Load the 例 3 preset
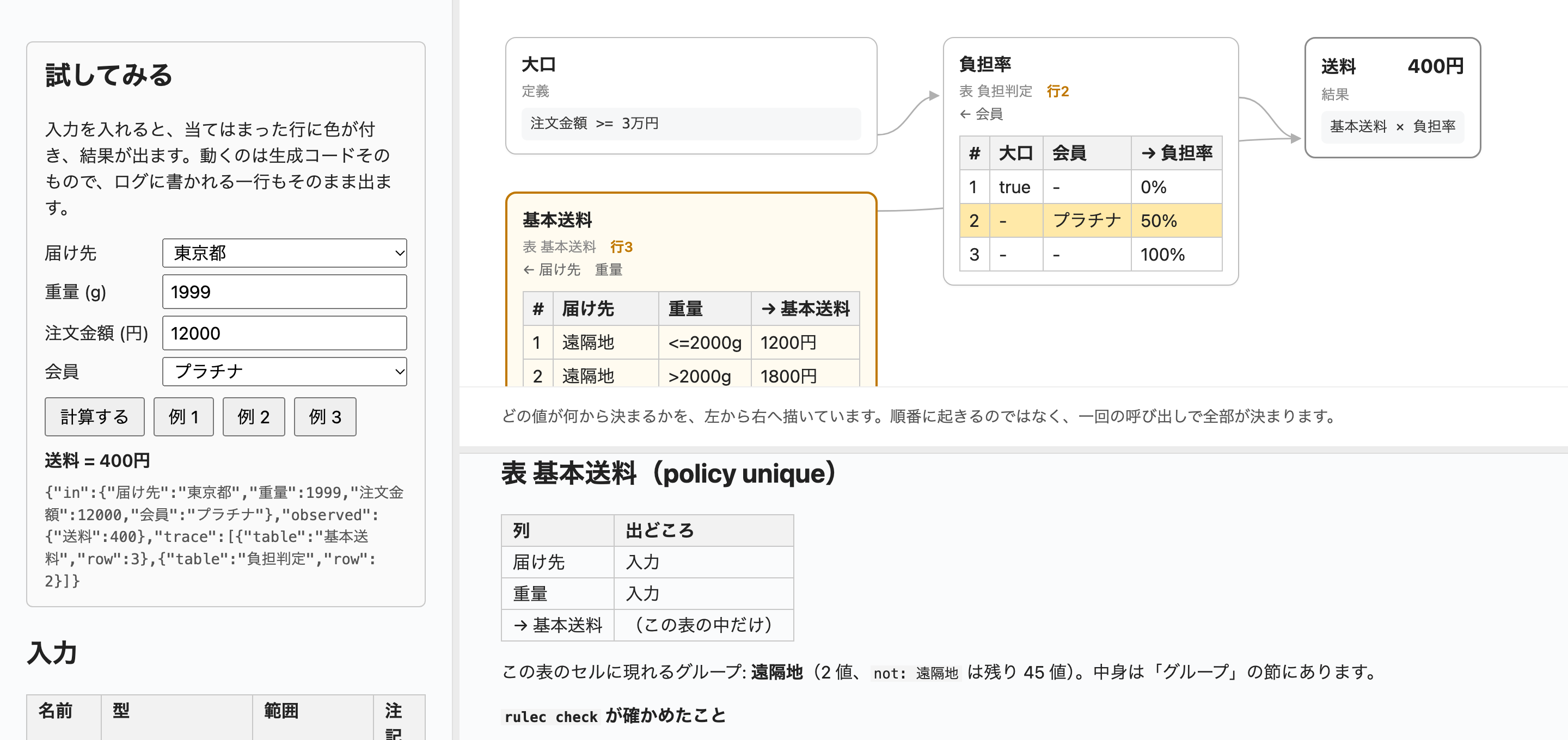The height and width of the screenshot is (740, 1568). [325, 417]
